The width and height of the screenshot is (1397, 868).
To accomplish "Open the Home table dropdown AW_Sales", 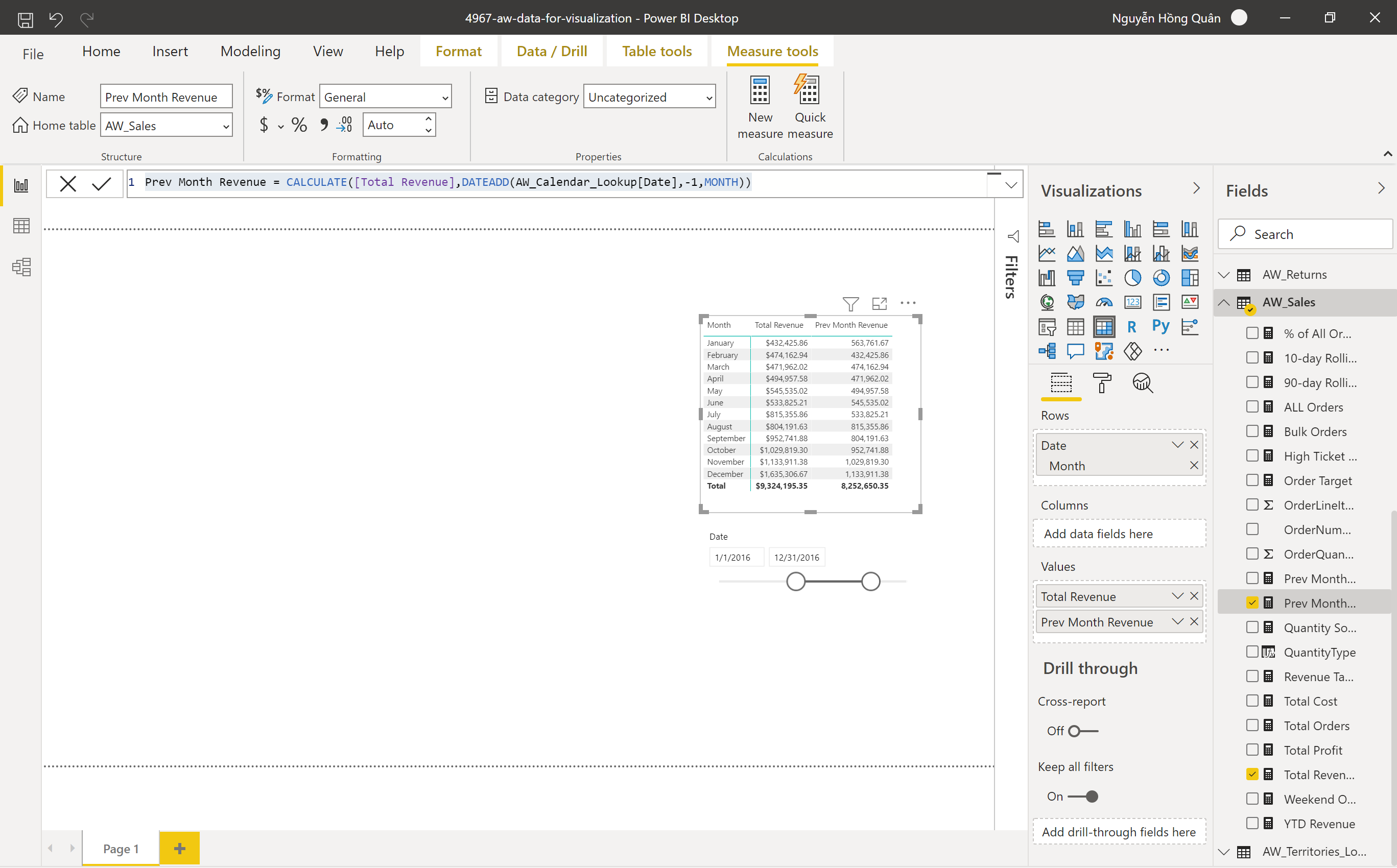I will tap(167, 125).
